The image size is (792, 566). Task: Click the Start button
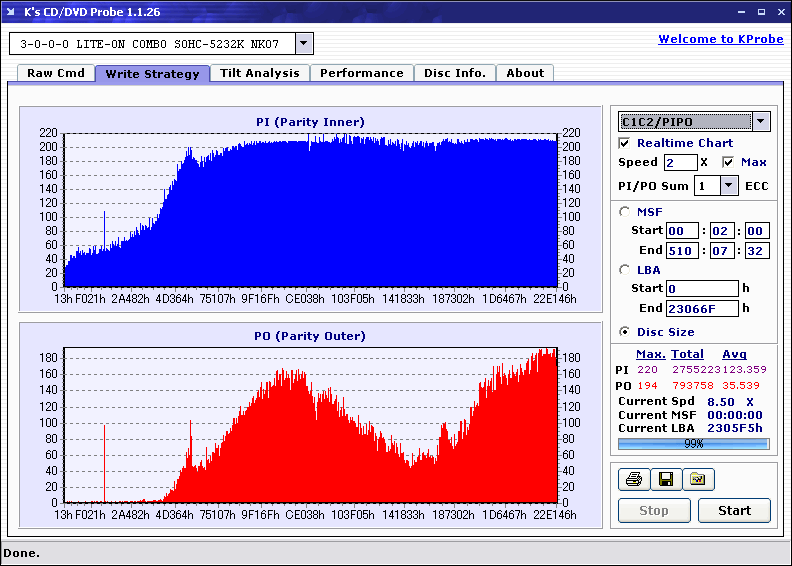coord(734,510)
